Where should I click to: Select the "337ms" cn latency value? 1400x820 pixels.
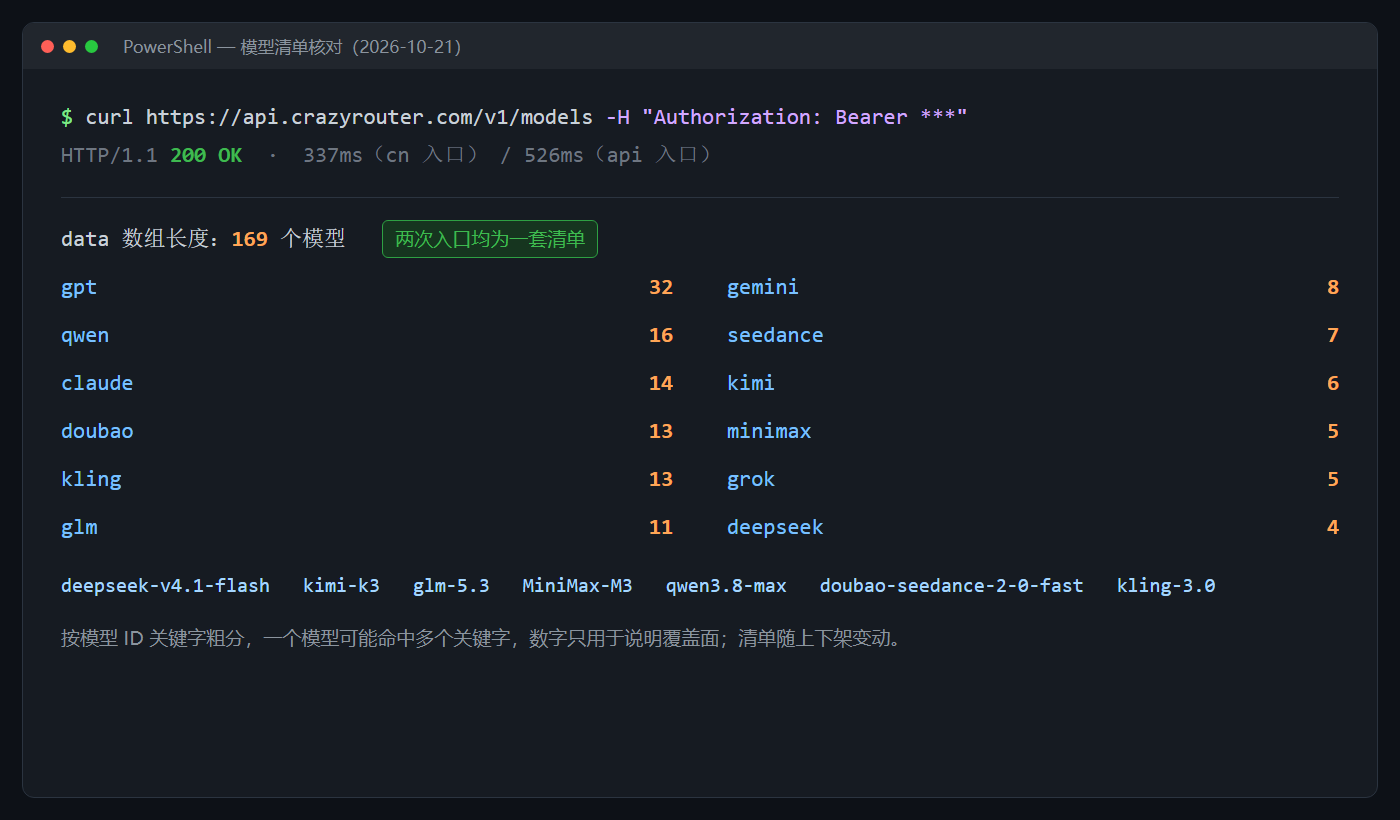[333, 155]
